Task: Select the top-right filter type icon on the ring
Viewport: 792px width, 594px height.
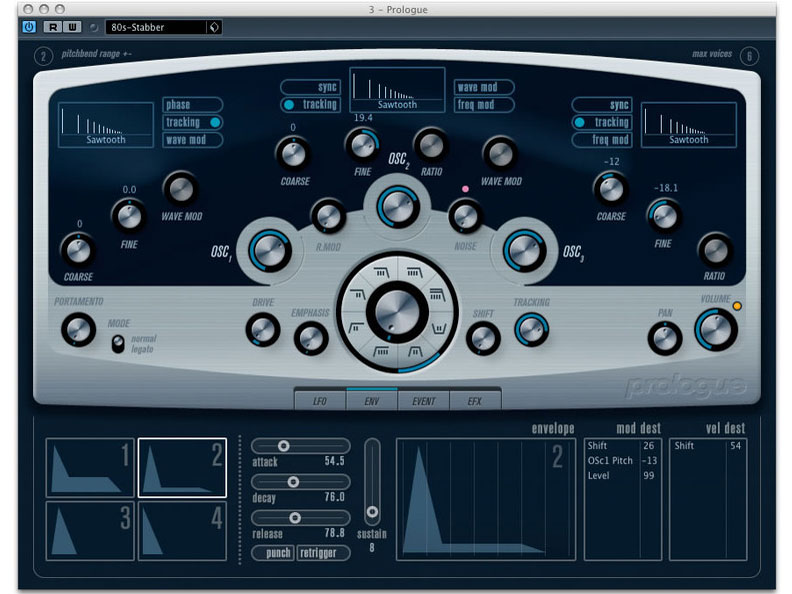Action: coord(415,273)
